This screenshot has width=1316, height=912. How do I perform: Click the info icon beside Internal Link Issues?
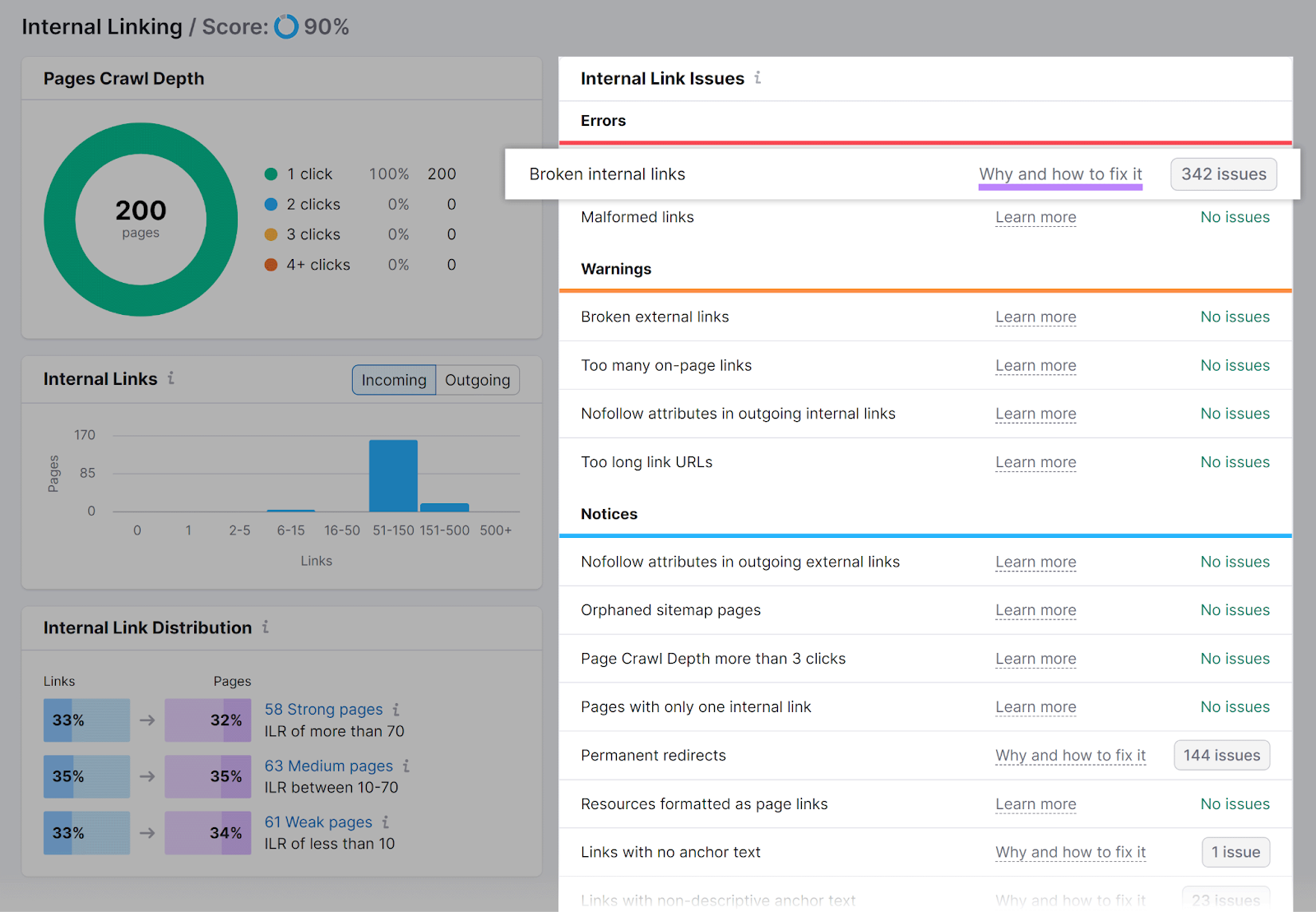[x=758, y=78]
